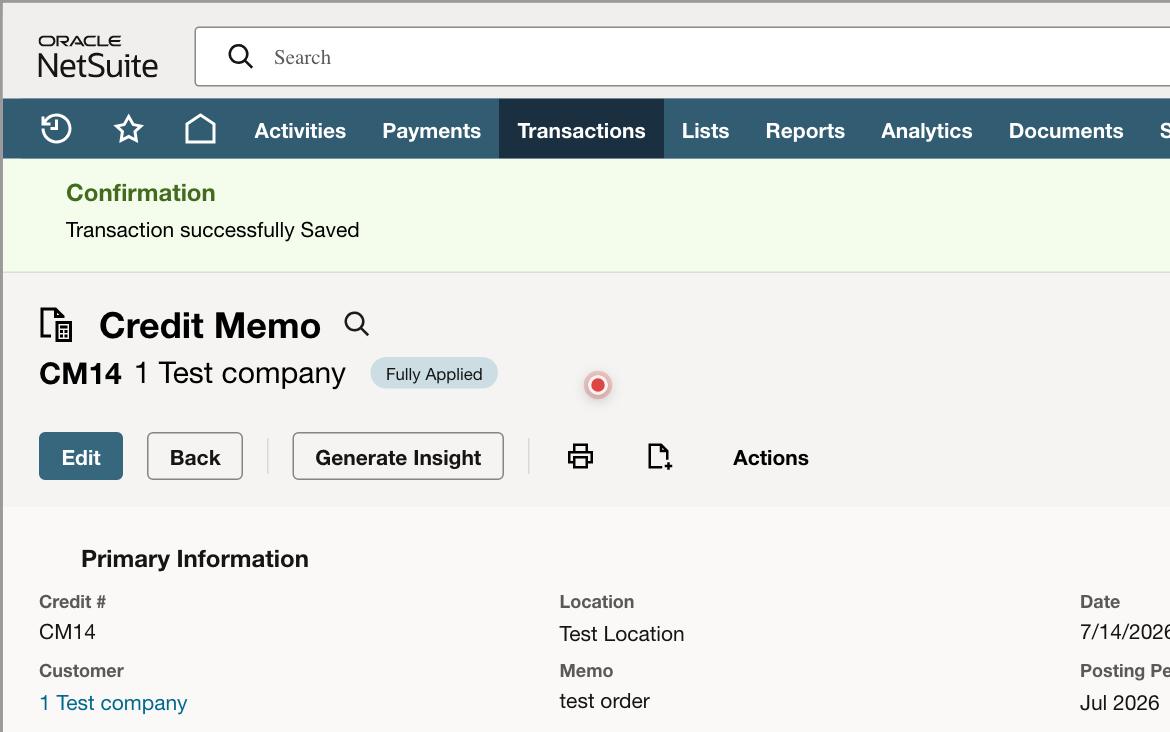Click the Credit Memo record type icon
This screenshot has width=1170, height=732.
pyautogui.click(x=56, y=325)
